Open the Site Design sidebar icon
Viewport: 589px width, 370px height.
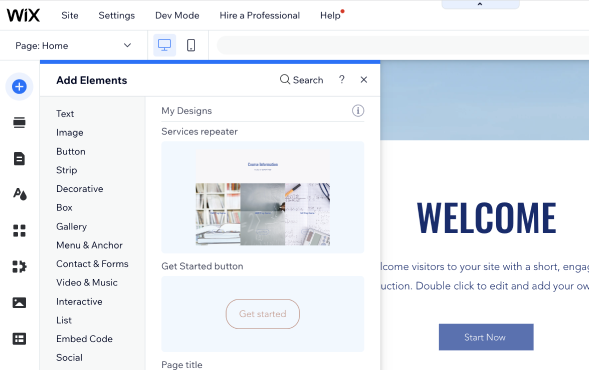(20, 194)
